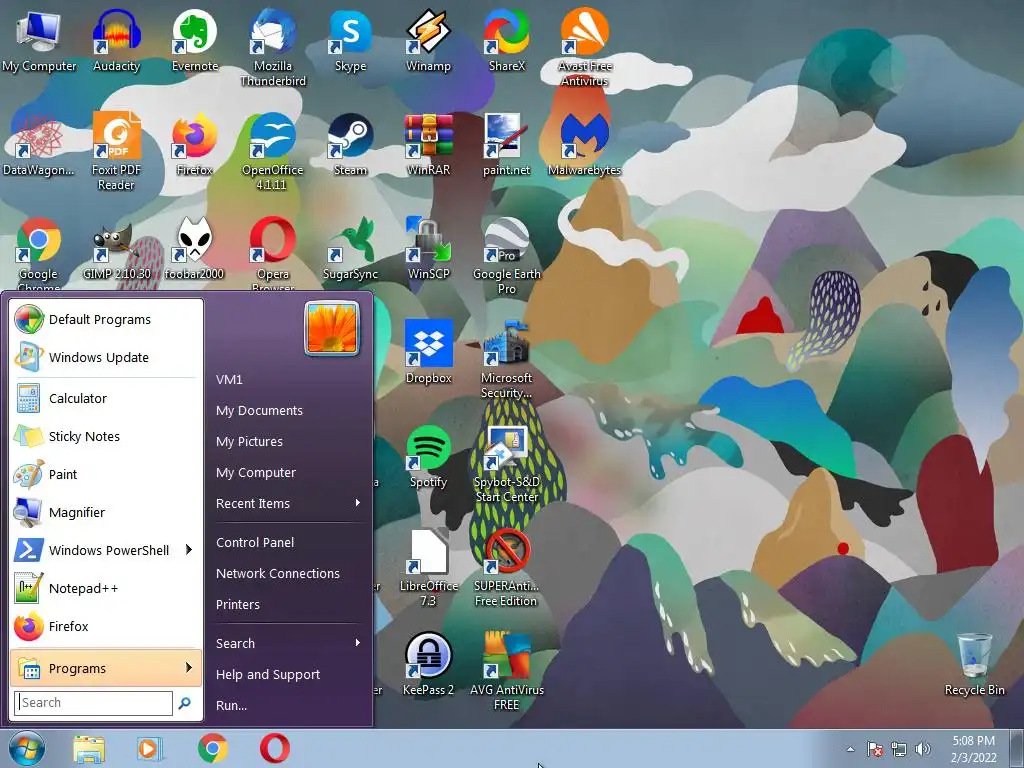This screenshot has height=768, width=1024.
Task: Select the Google Earth Pro icon
Action: pos(507,255)
